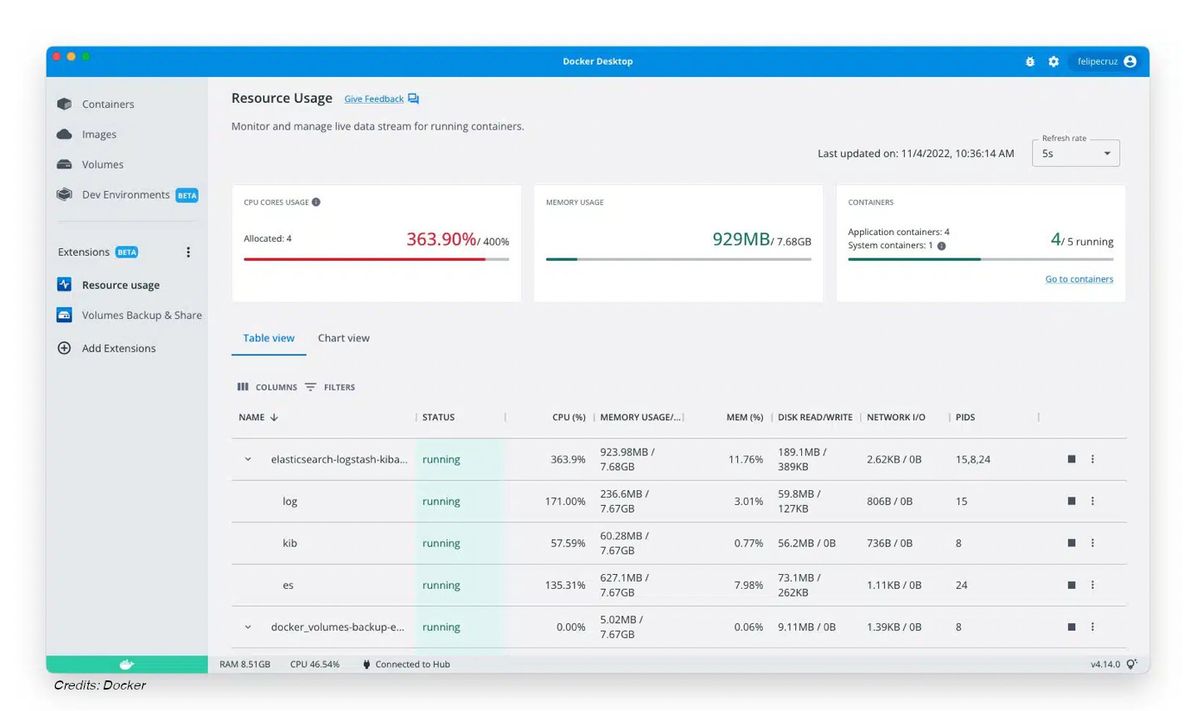Open the Refresh rate dropdown
This screenshot has height=711, width=1200.
pos(1076,153)
